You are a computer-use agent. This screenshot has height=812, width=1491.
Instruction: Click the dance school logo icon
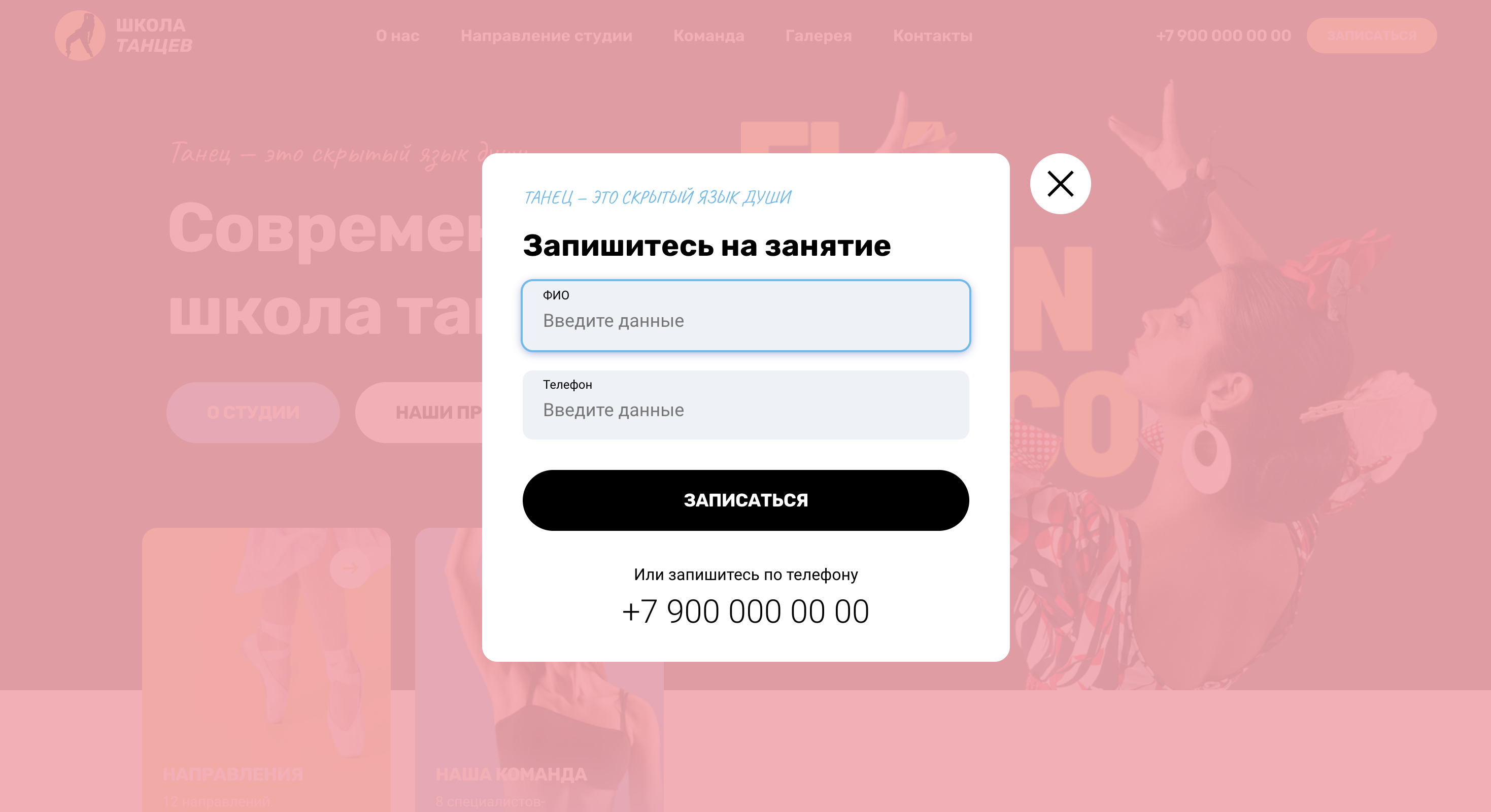[x=80, y=36]
